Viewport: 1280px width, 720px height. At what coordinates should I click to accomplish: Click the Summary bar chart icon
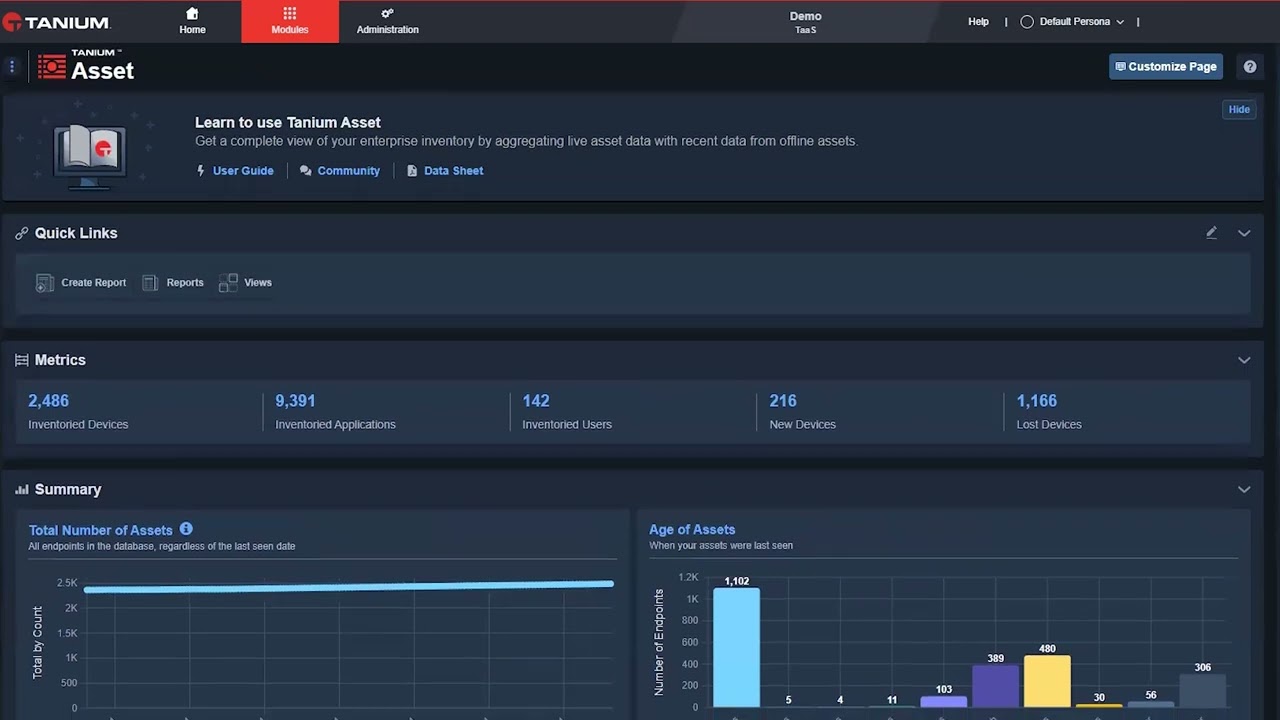coord(22,490)
